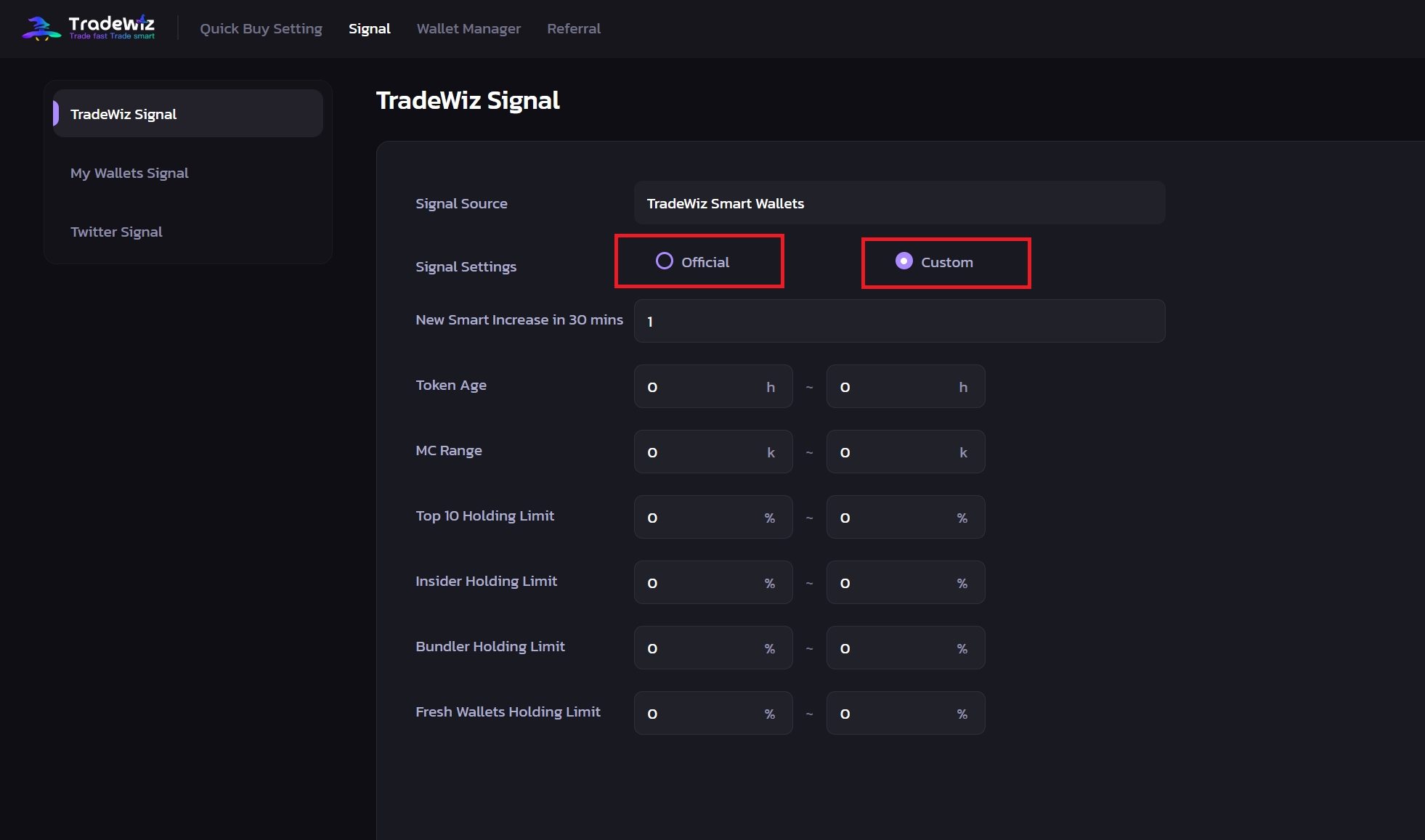This screenshot has height=840, width=1425.
Task: Switch to the Signal tab
Action: (x=369, y=28)
